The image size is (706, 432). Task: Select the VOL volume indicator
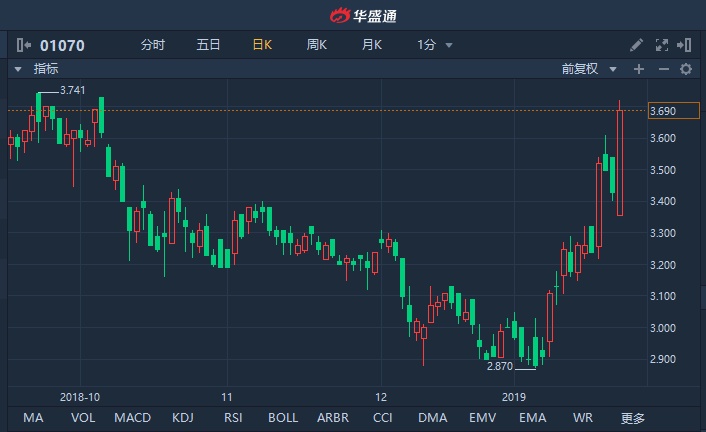[83, 418]
